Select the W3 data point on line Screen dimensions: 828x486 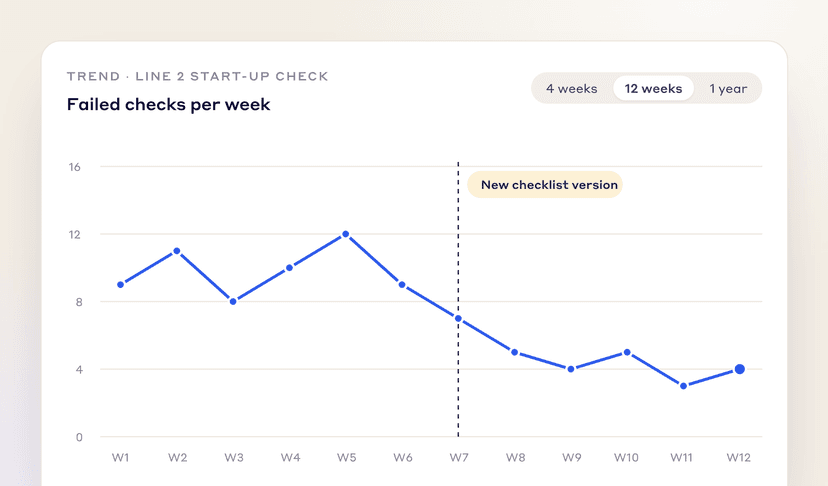(233, 302)
